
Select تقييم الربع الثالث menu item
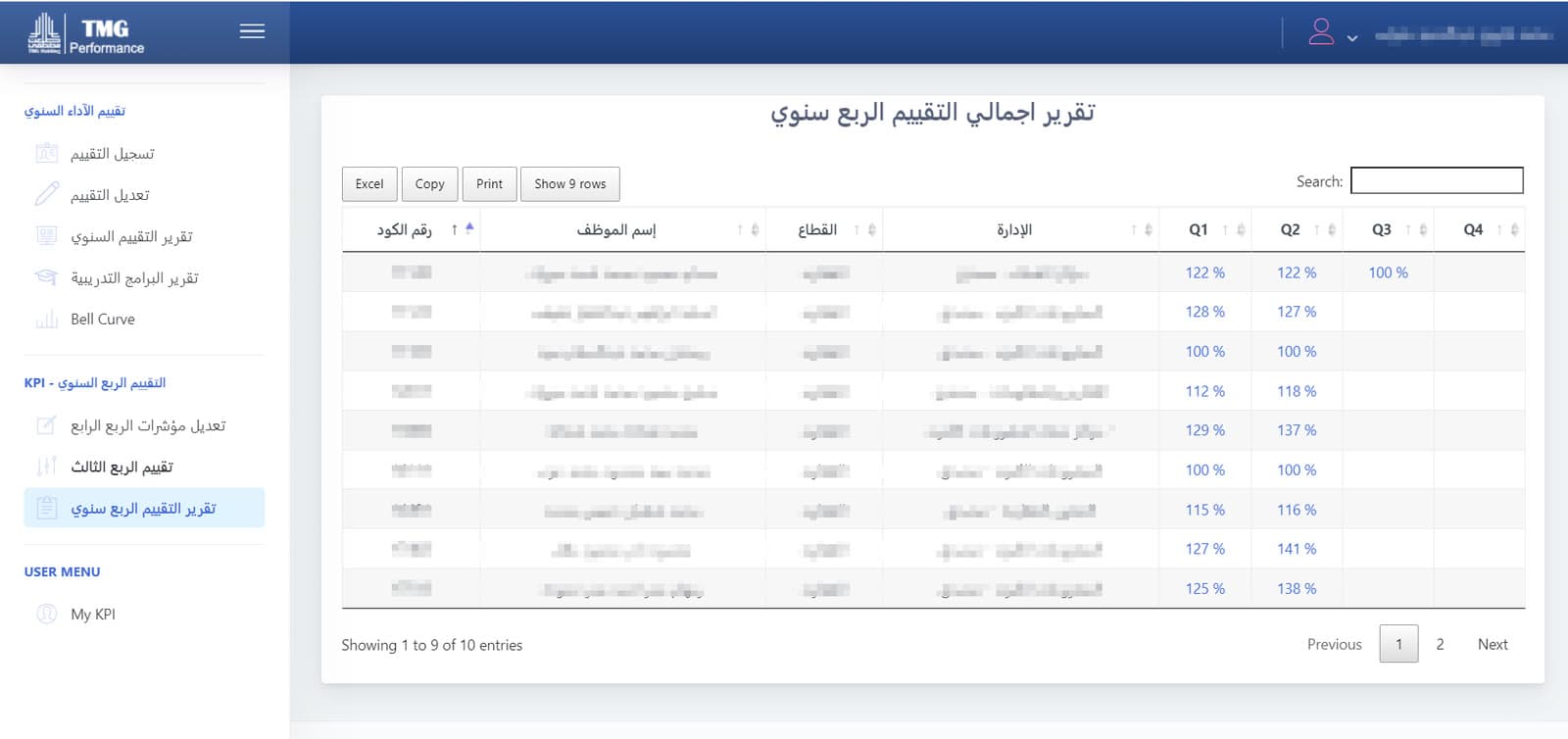pos(122,467)
